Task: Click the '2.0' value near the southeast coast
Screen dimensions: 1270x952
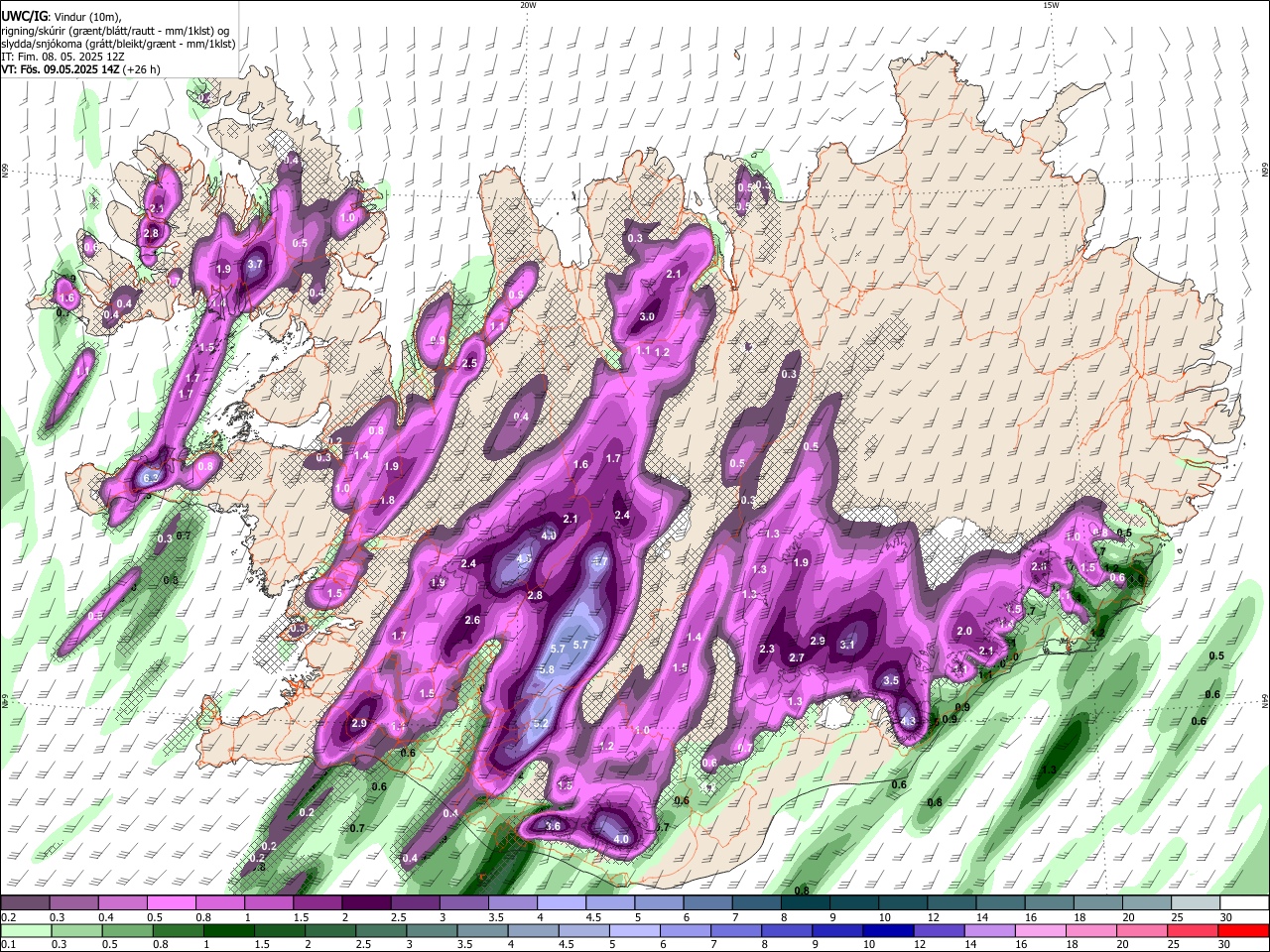Action: pyautogui.click(x=964, y=632)
